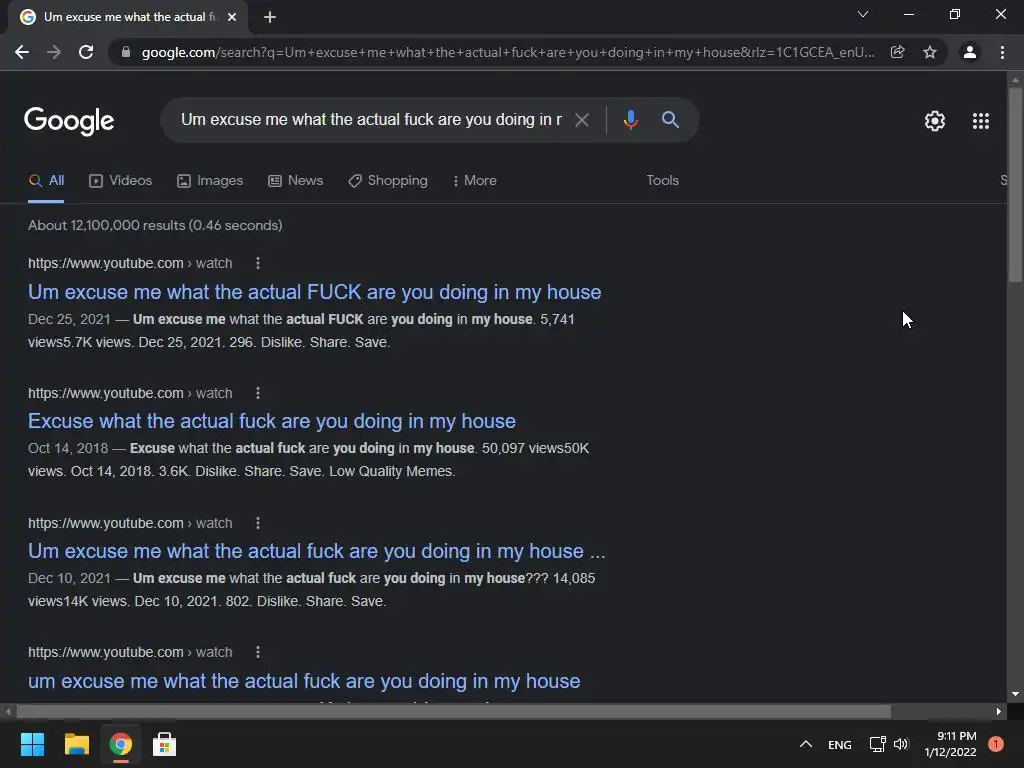
Task: Select the All results tab
Action: pyautogui.click(x=46, y=181)
